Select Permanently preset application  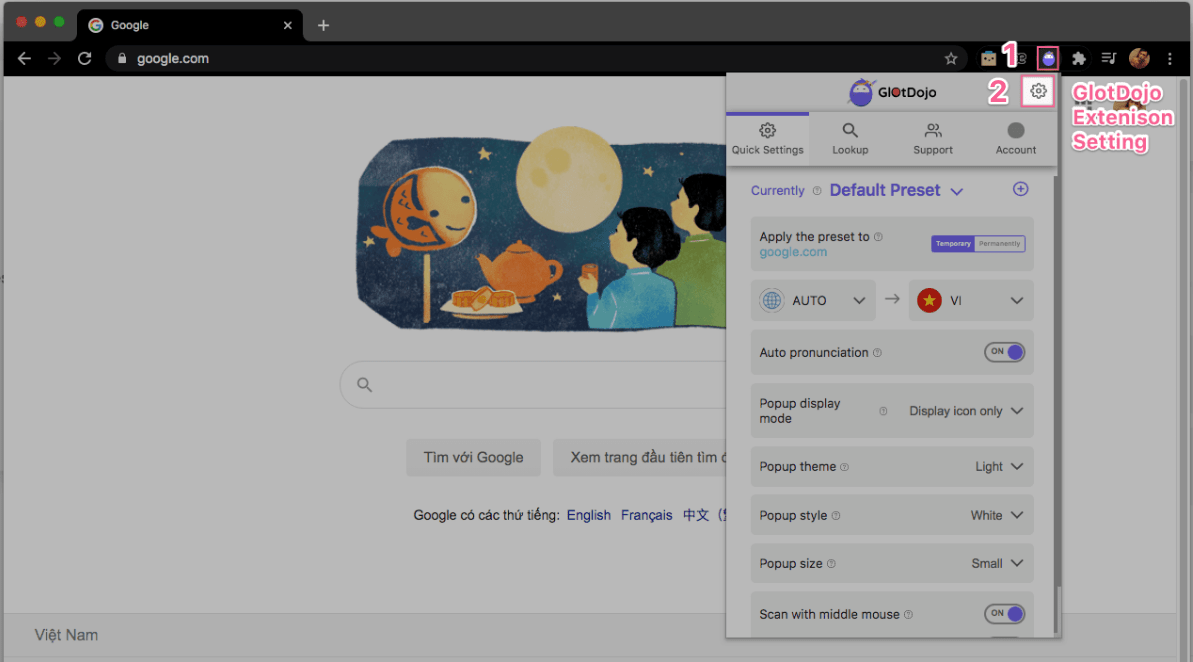[x=1000, y=243]
